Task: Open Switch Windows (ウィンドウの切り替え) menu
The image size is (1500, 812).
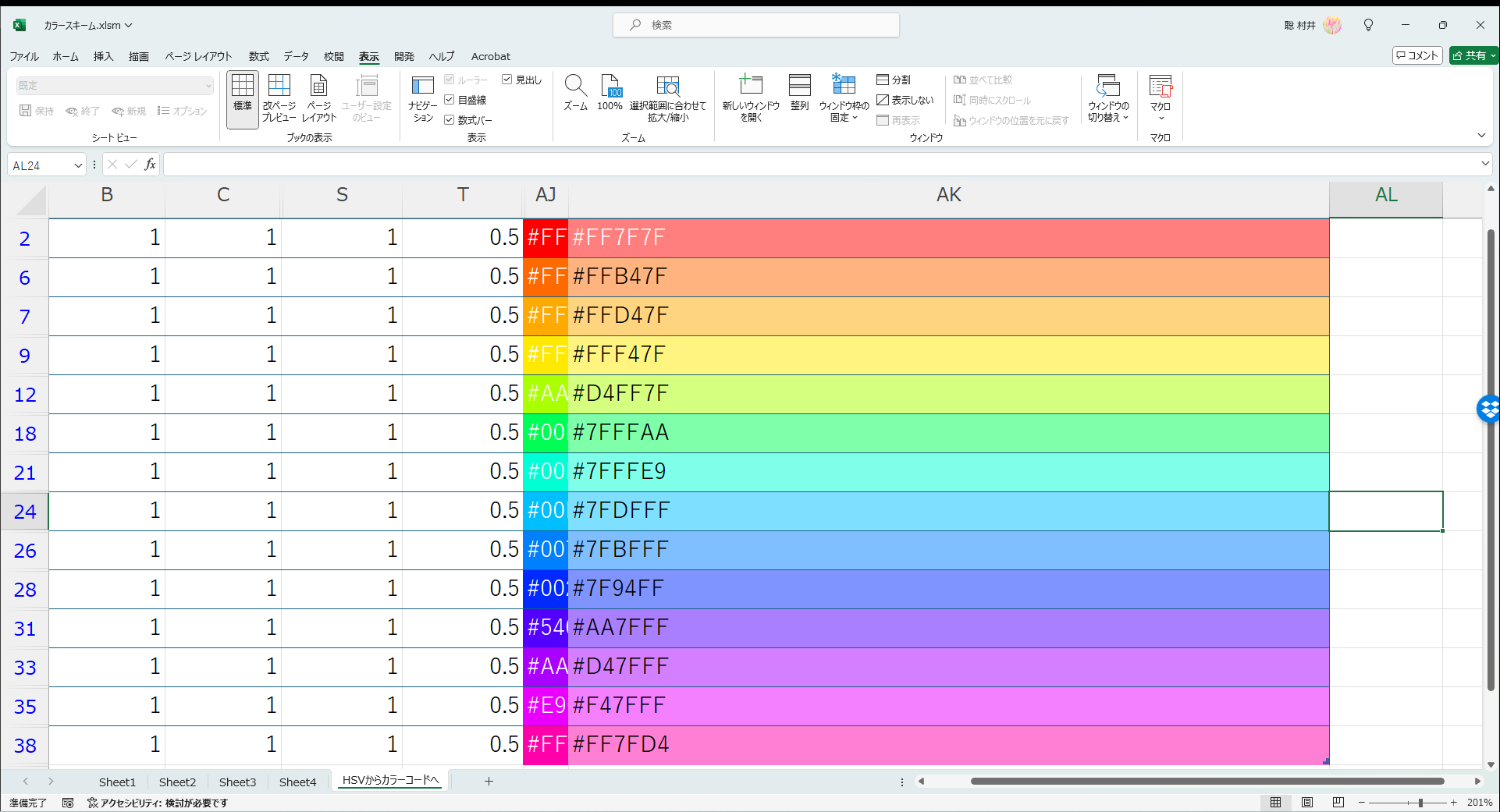Action: pos(1108,98)
